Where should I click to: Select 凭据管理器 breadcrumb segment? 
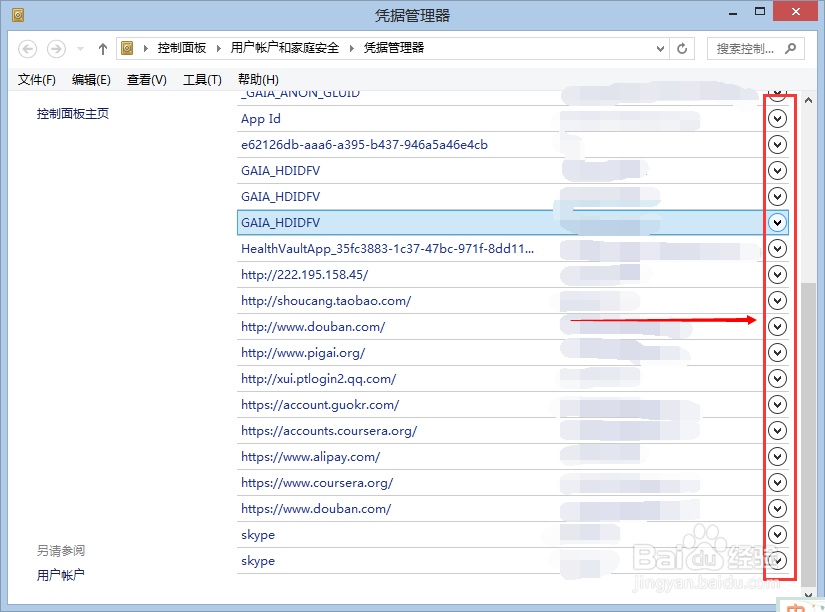(394, 48)
